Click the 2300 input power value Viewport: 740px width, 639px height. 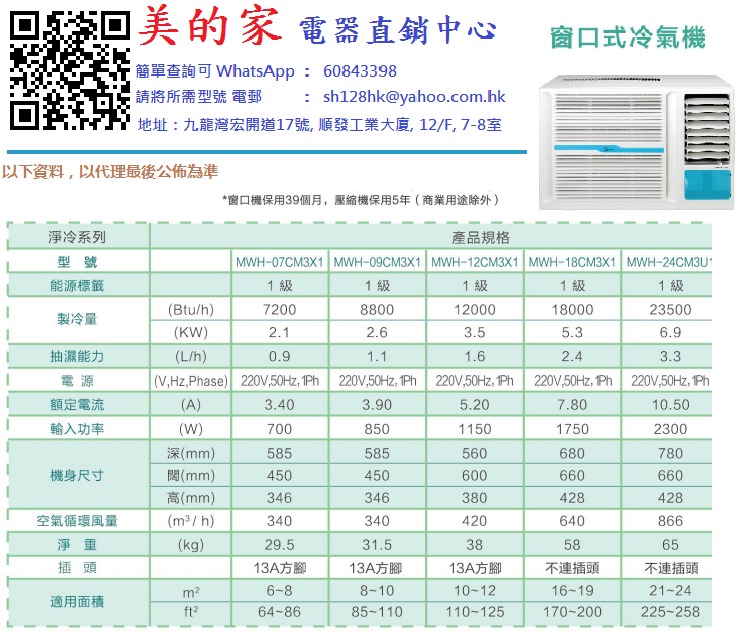[670, 429]
